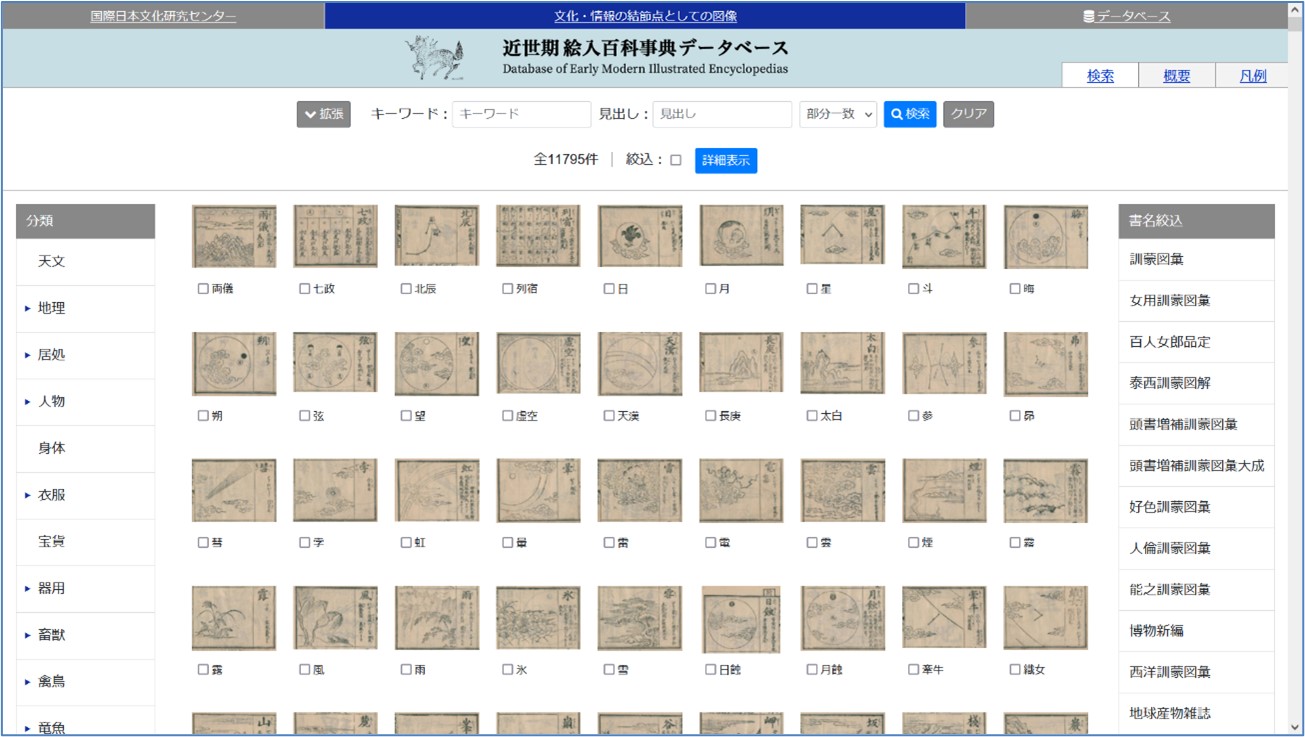This screenshot has height=737, width=1305.
Task: Filter by book 能之訓蒙図彙
Action: pos(1197,590)
